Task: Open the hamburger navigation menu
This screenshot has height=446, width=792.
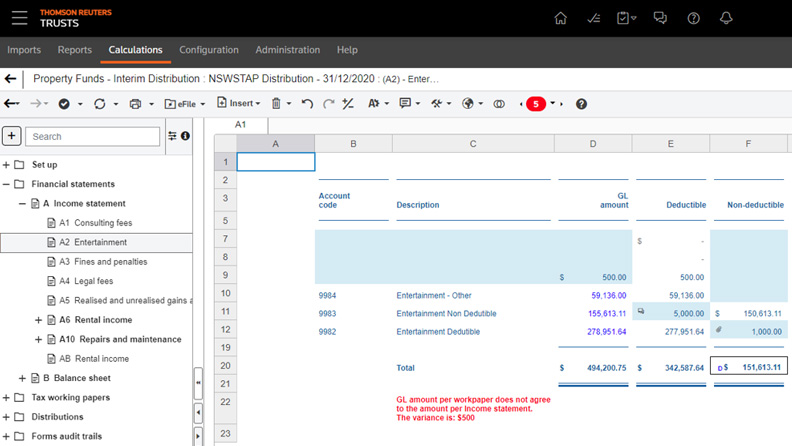Action: coord(19,18)
